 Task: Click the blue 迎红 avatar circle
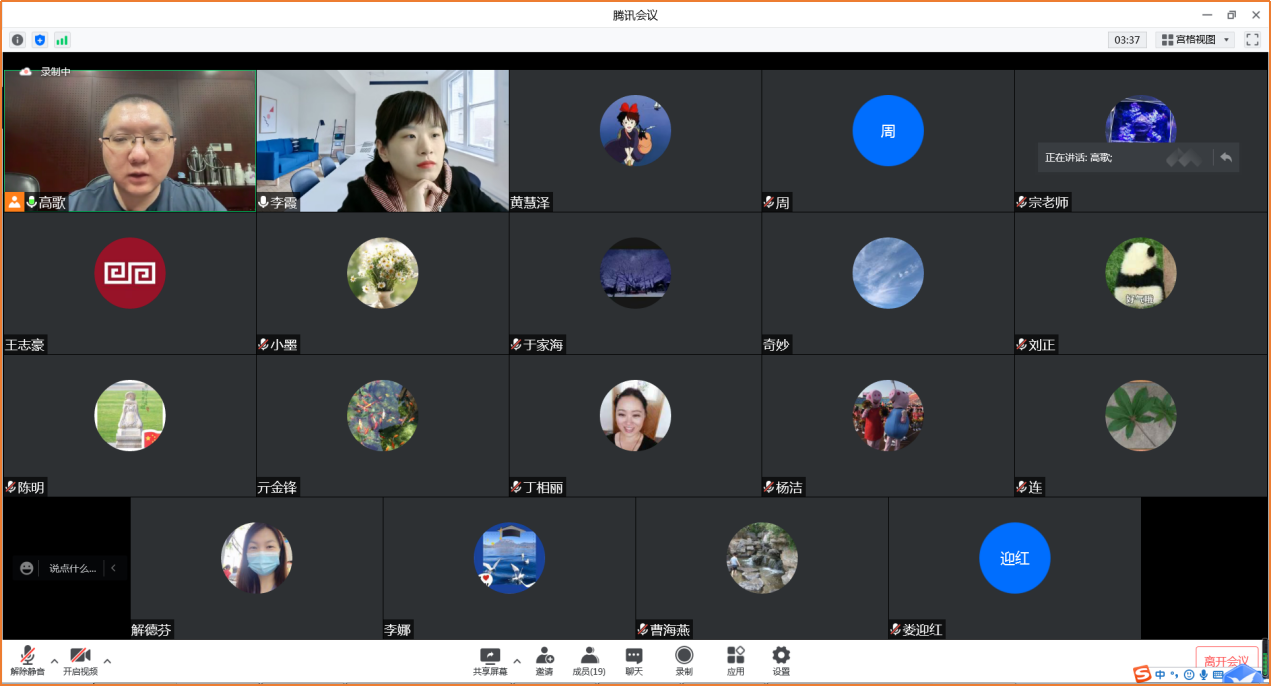[1015, 558]
